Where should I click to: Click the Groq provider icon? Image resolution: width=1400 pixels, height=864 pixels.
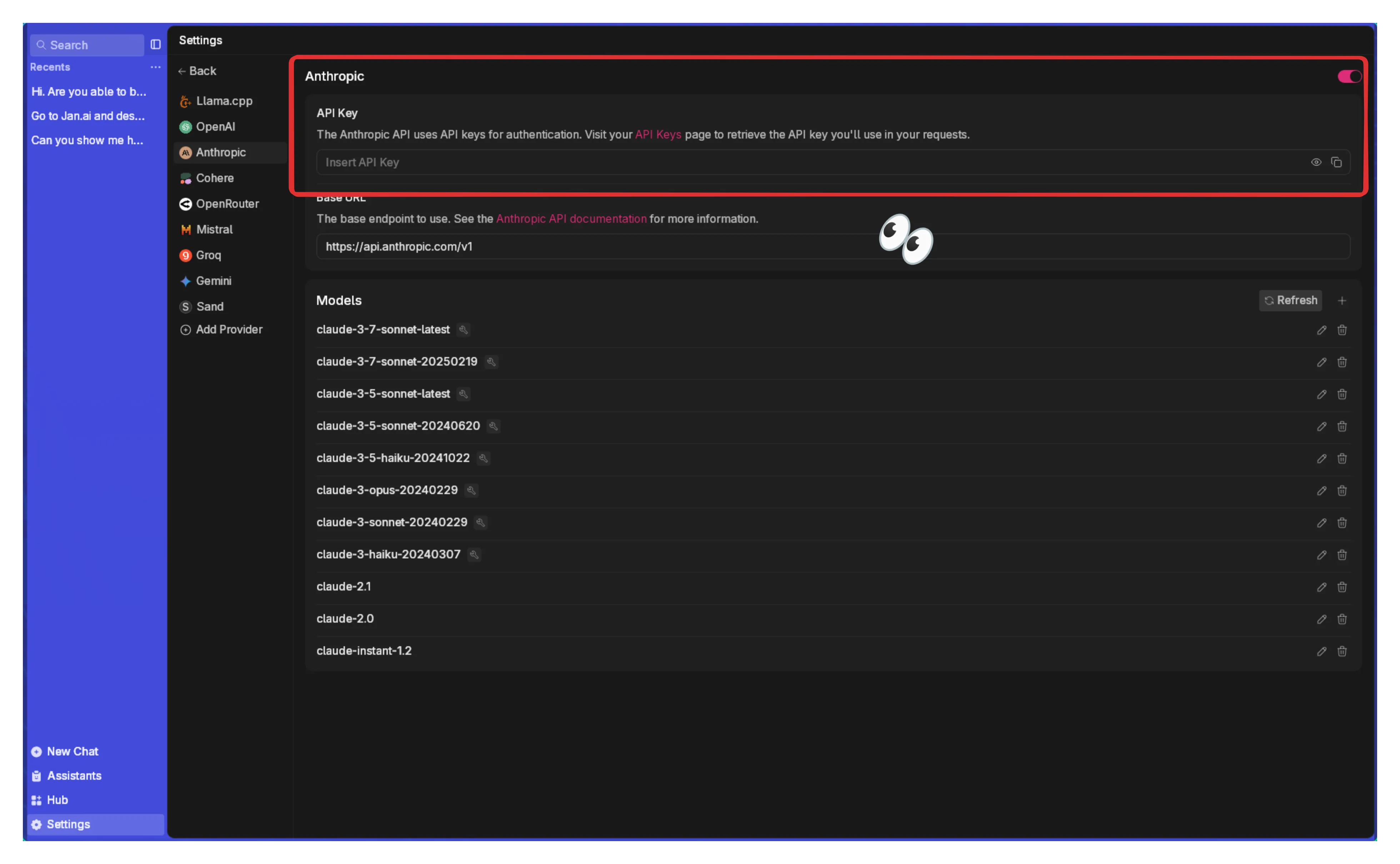point(185,255)
